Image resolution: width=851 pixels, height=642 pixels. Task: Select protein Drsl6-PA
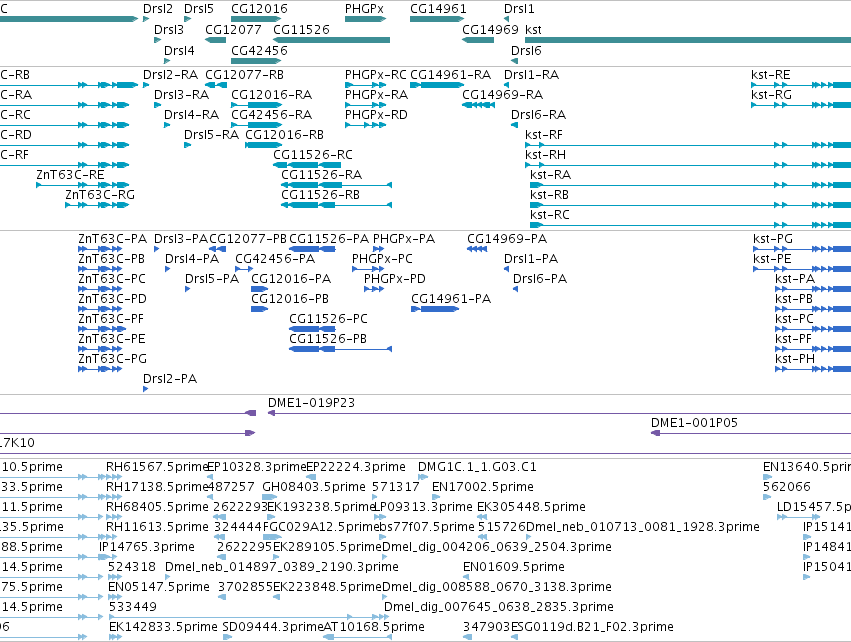(x=540, y=278)
